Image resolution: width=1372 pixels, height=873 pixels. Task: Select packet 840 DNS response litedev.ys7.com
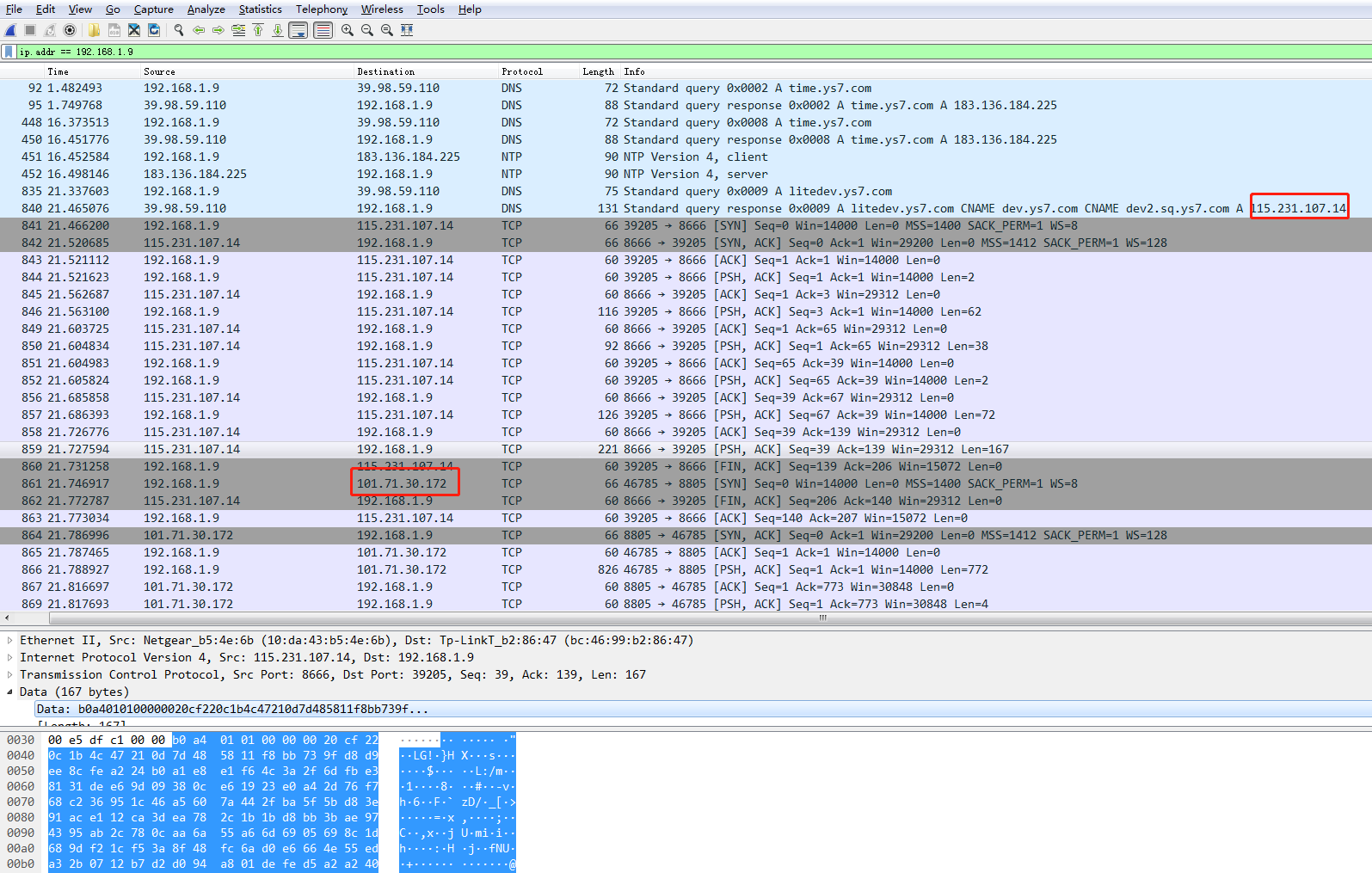686,208
